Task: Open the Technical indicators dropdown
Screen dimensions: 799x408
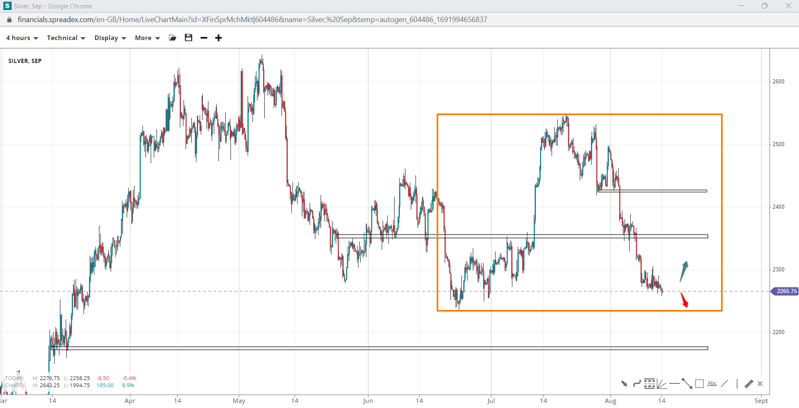Action: [x=66, y=38]
